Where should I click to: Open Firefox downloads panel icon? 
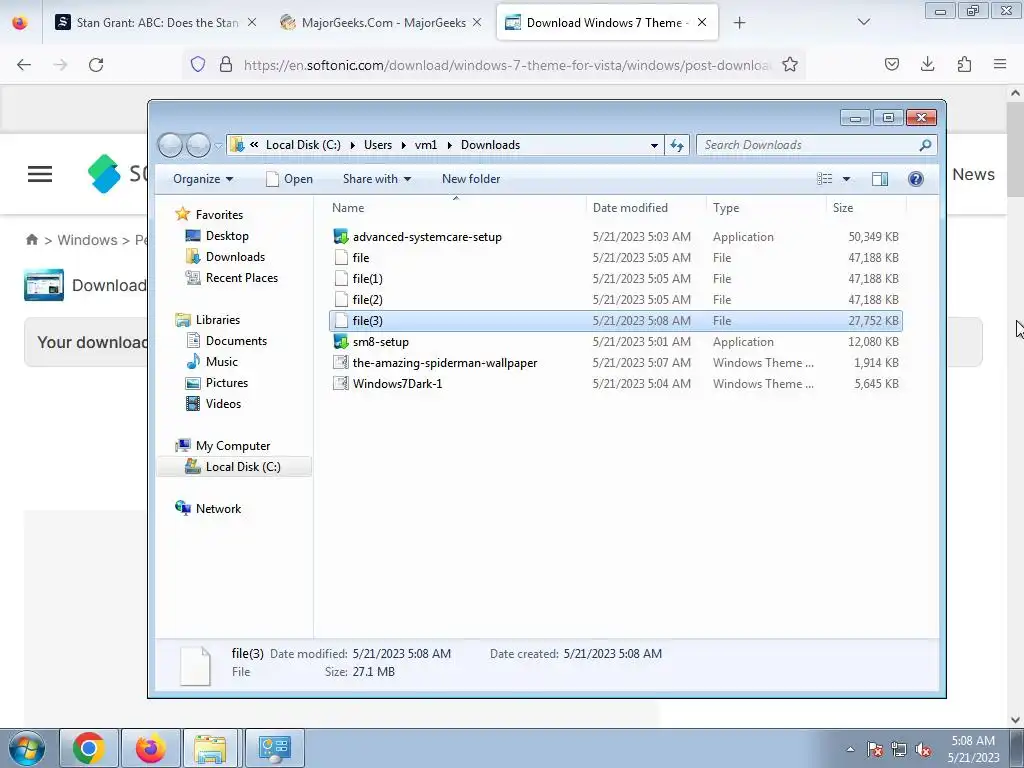pyautogui.click(x=927, y=64)
